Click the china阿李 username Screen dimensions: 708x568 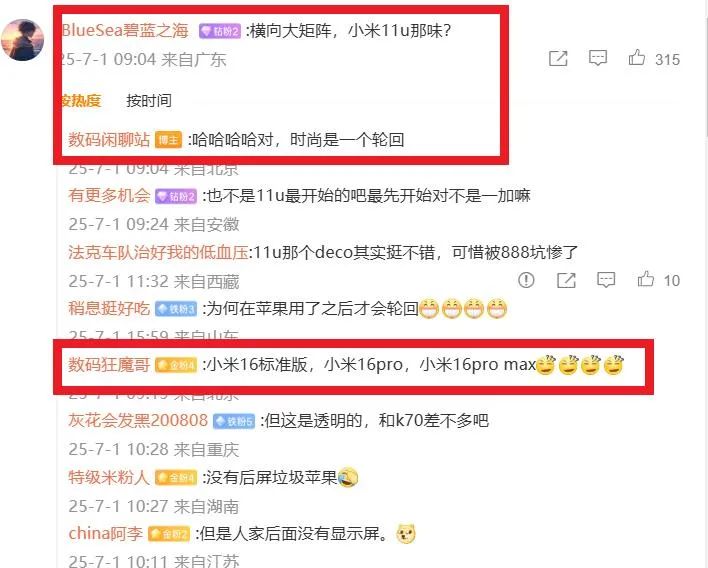click(x=106, y=533)
